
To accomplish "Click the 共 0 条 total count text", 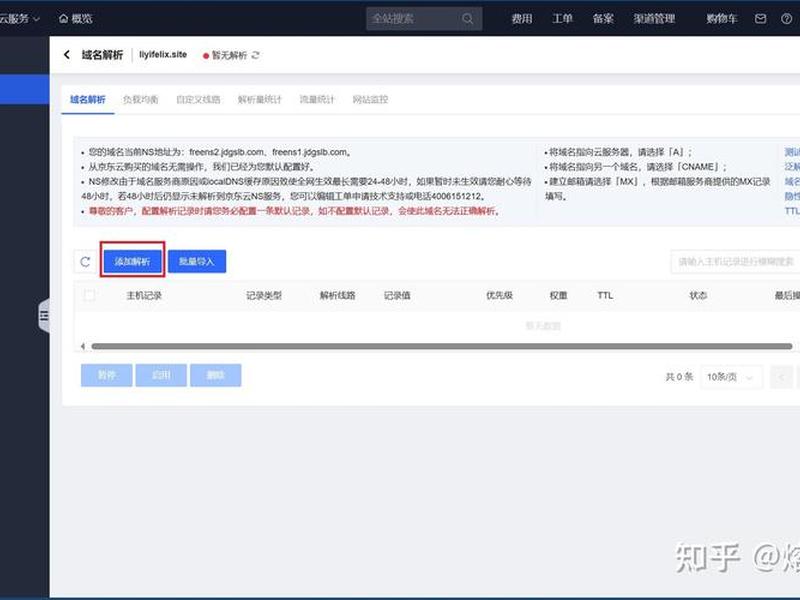I will coord(679,377).
